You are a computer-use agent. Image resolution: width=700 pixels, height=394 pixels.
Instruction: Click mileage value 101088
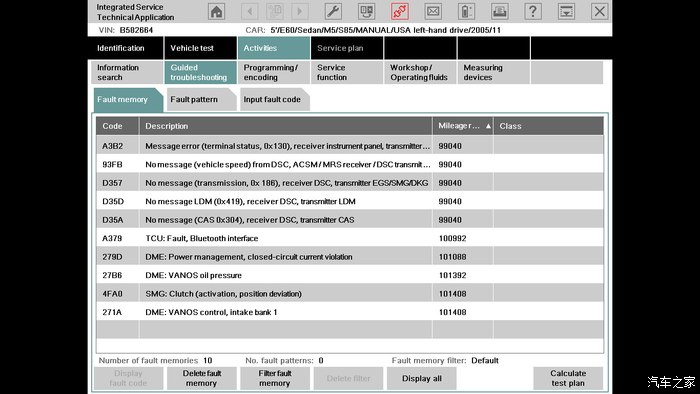(x=452, y=257)
